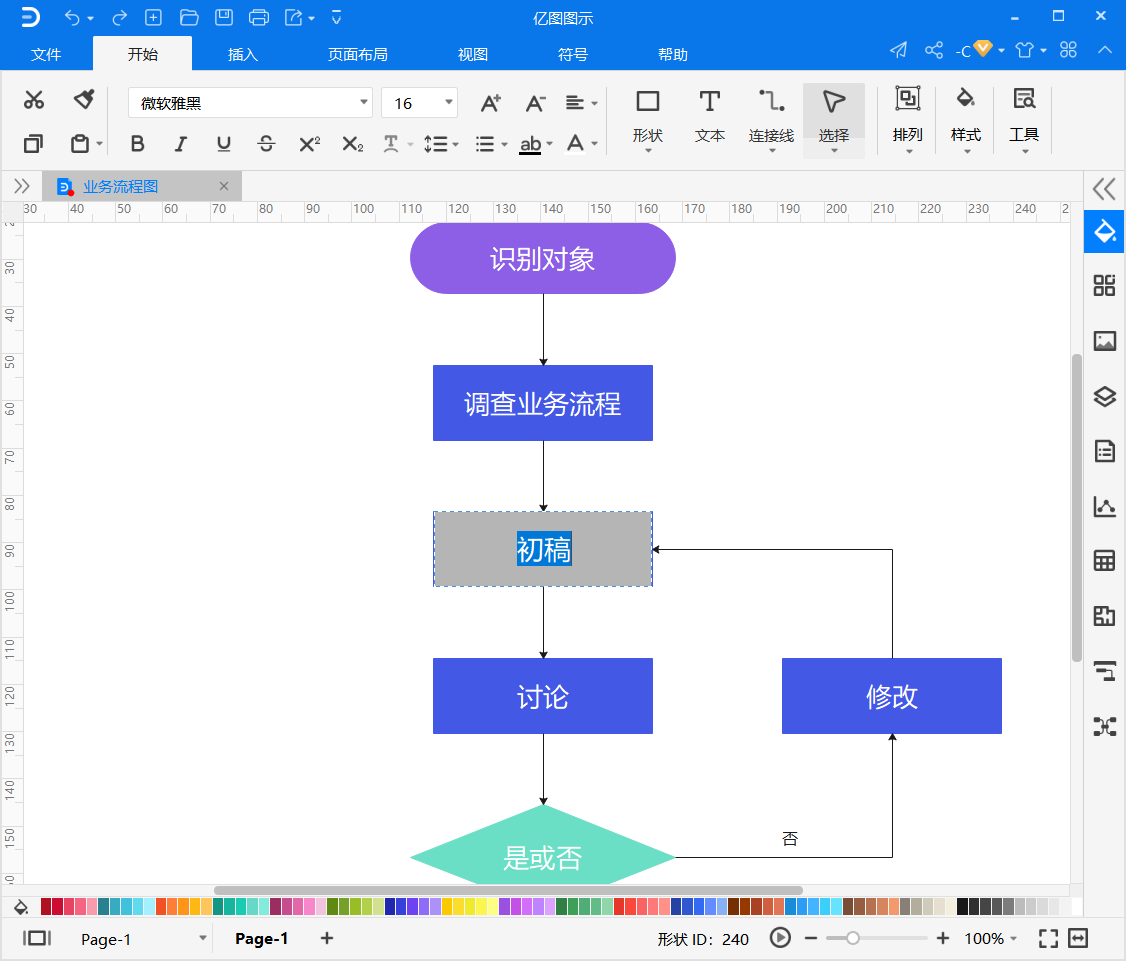Open the image panel in right sidebar
This screenshot has height=961, width=1126.
tap(1104, 340)
